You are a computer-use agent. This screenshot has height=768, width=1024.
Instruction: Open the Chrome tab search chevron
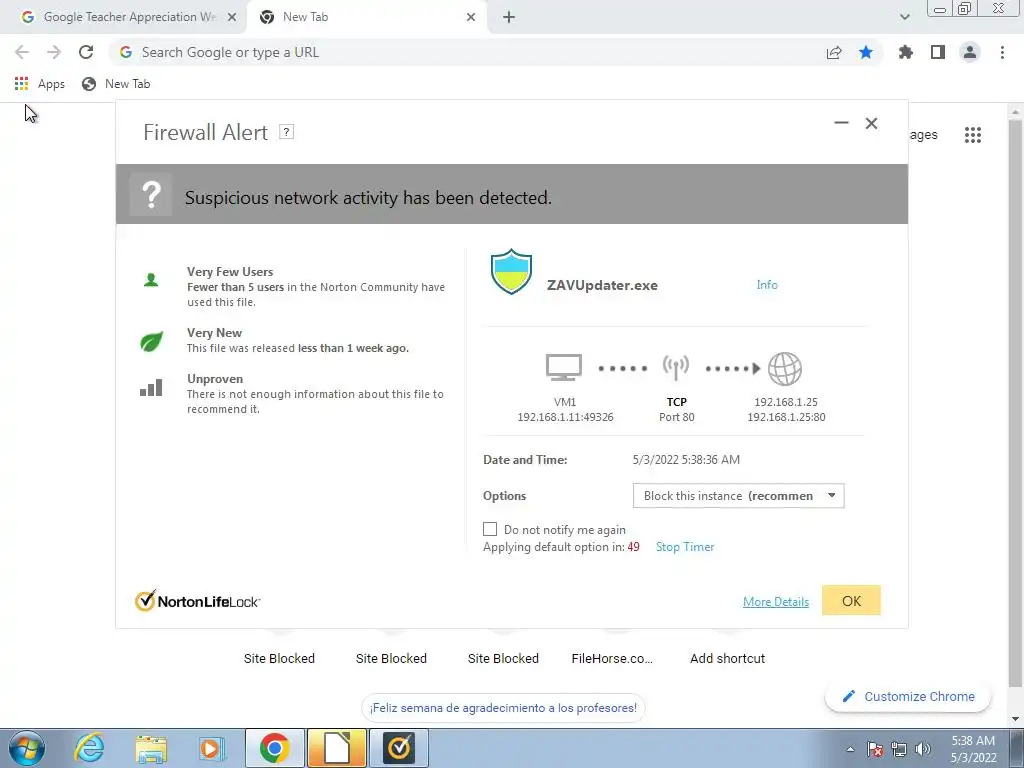coord(904,17)
